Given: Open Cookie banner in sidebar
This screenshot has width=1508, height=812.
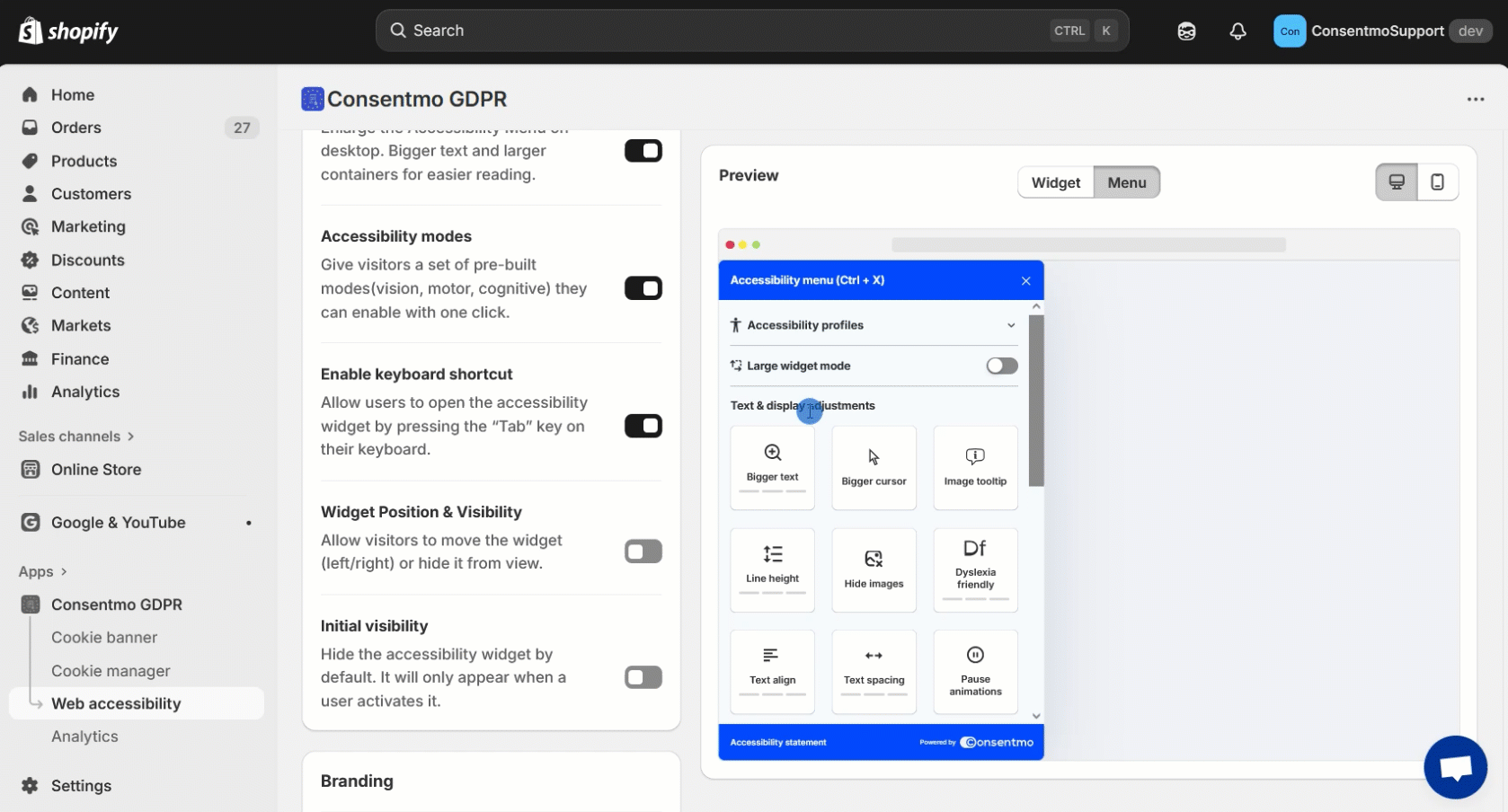Looking at the screenshot, I should (x=104, y=638).
